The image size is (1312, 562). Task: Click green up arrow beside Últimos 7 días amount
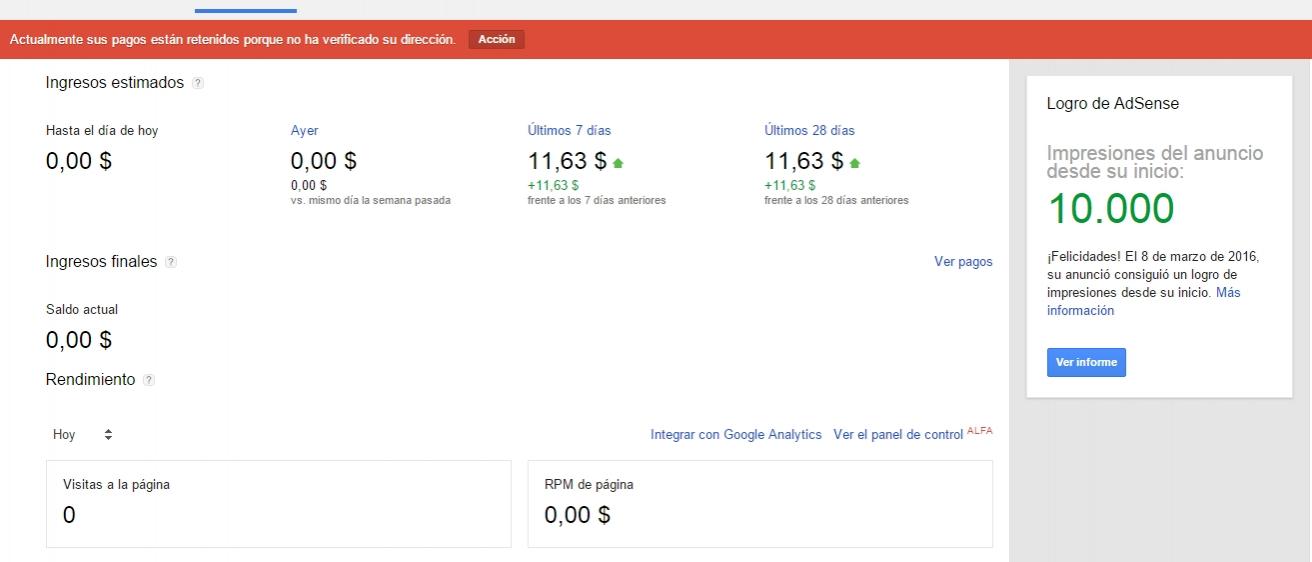coord(618,162)
